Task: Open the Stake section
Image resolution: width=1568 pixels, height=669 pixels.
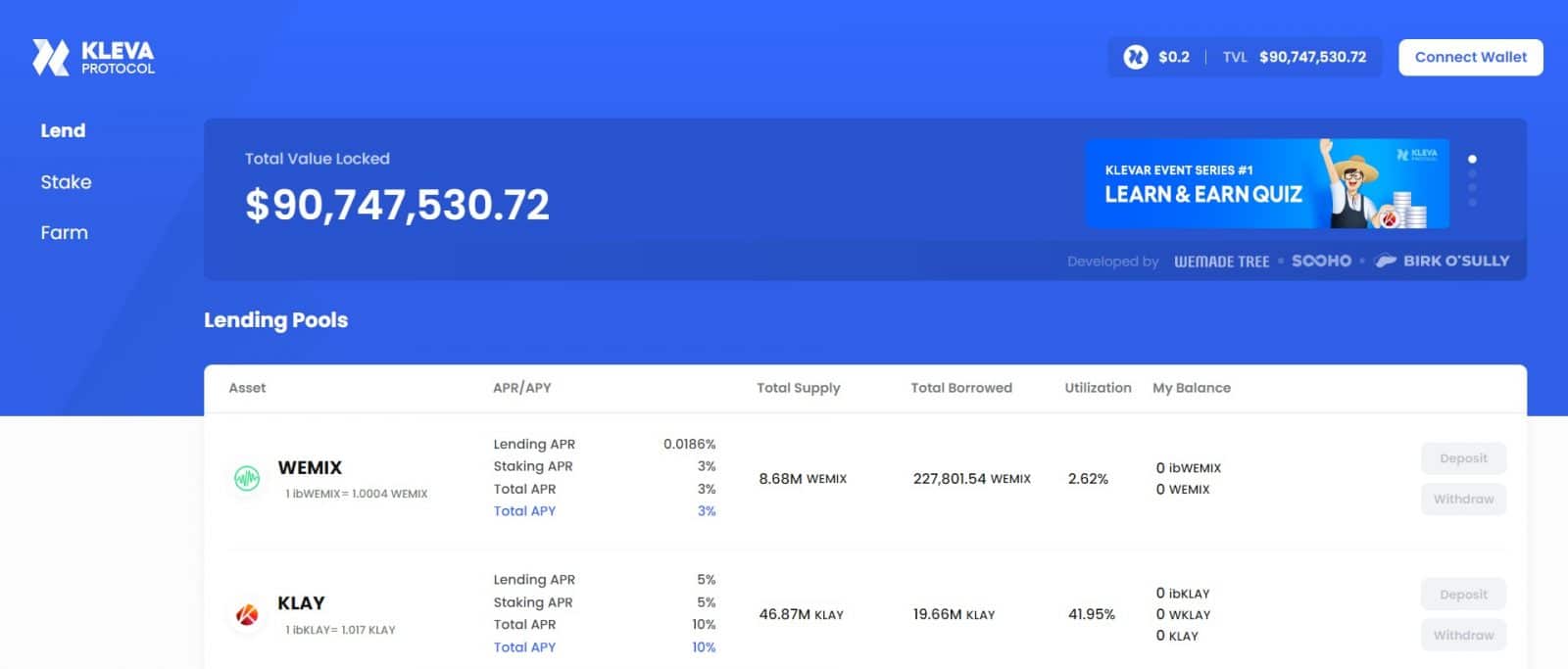Action: click(66, 182)
